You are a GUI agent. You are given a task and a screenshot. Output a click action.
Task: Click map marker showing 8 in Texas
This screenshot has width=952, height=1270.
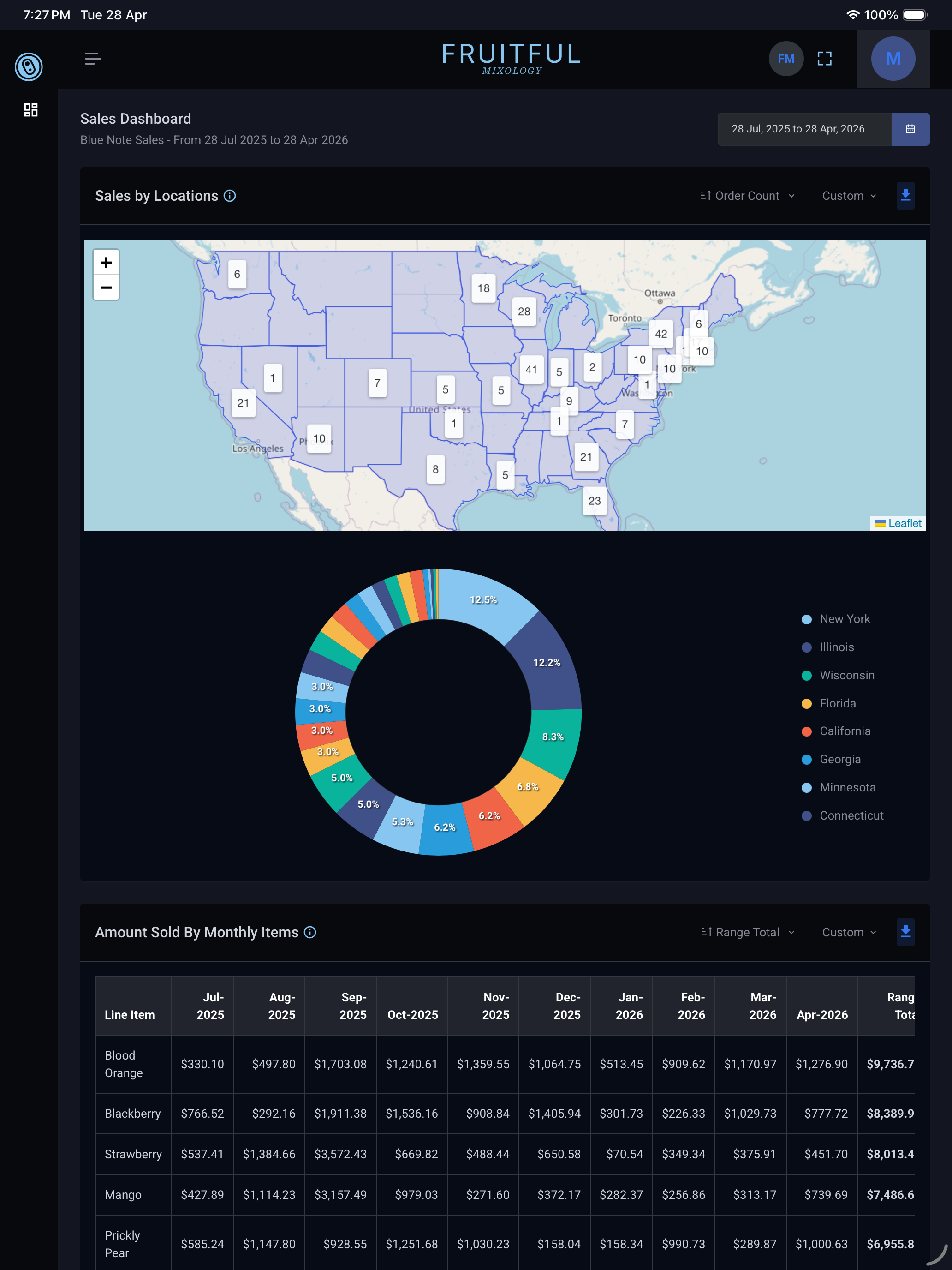[435, 470]
